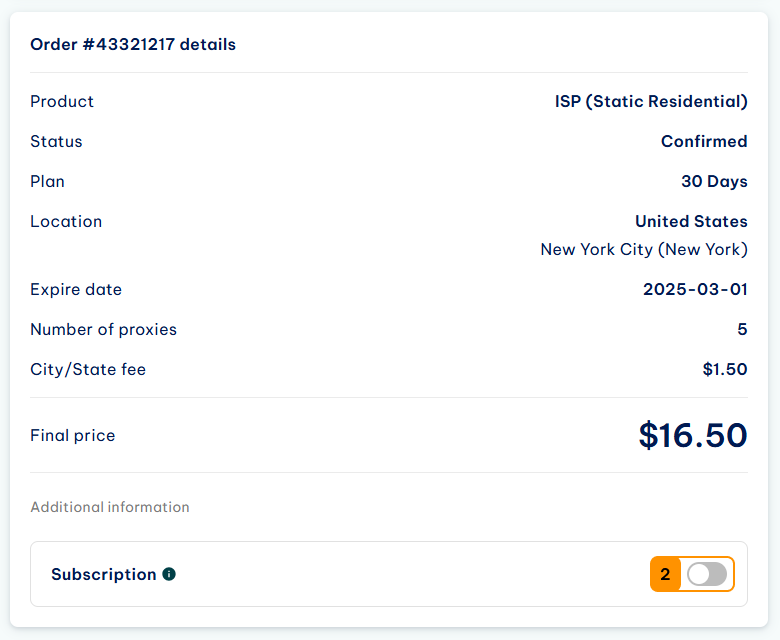Viewport: 780px width, 640px height.
Task: Select the proxy count value 5
Action: point(742,329)
